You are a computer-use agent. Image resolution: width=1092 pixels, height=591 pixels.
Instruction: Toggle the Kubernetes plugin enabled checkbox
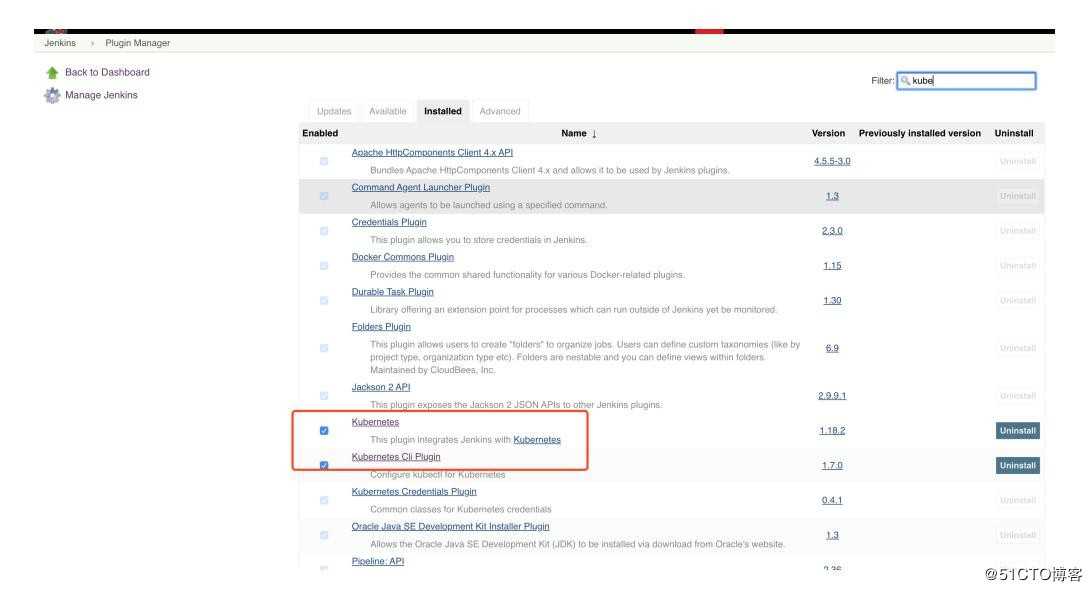[324, 431]
